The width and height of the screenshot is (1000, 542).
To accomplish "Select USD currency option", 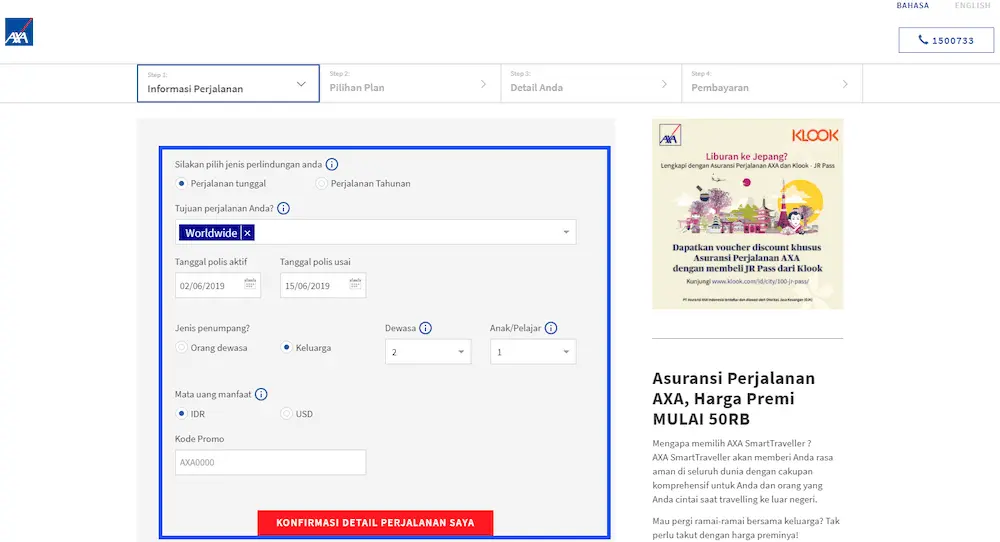I will pos(286,414).
